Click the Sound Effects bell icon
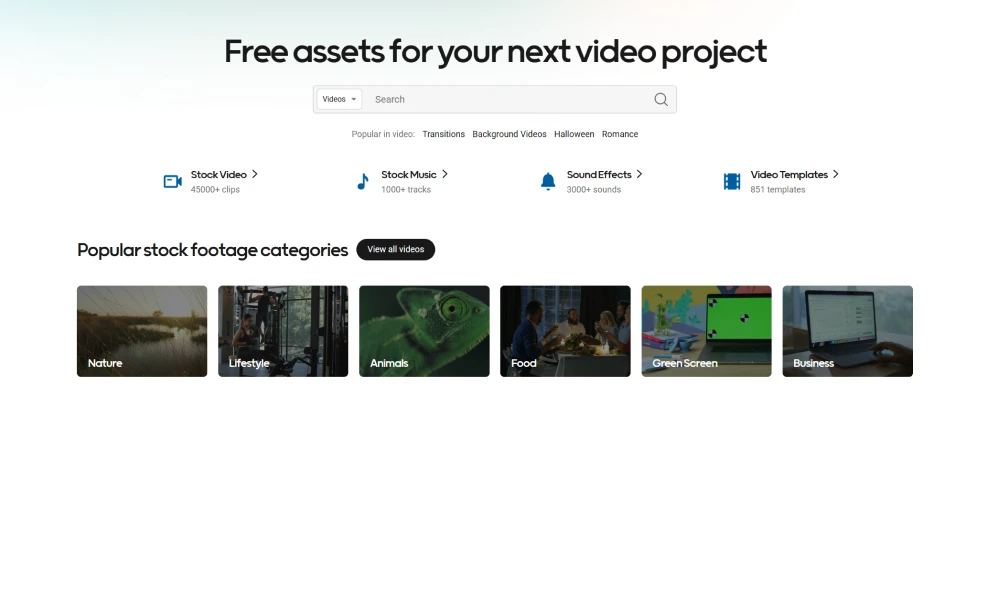 point(548,182)
